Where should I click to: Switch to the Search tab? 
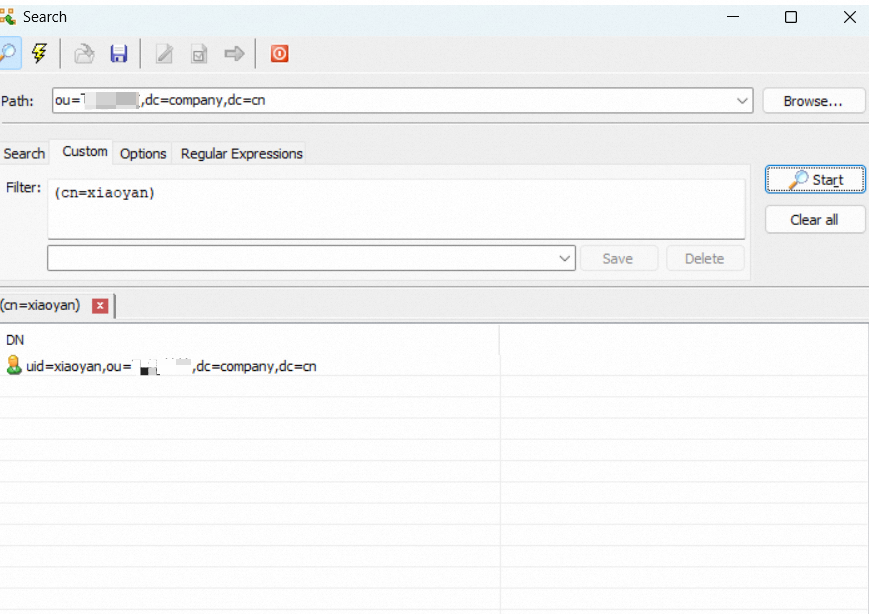(x=24, y=154)
